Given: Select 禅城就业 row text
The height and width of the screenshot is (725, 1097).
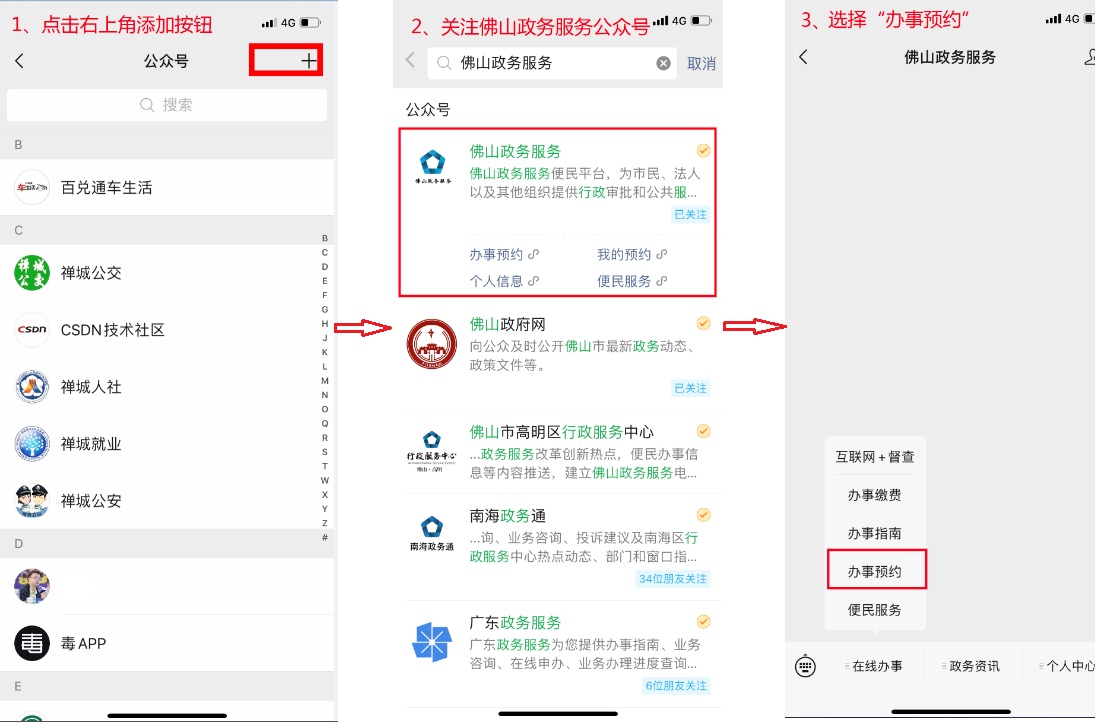Looking at the screenshot, I should tap(91, 444).
